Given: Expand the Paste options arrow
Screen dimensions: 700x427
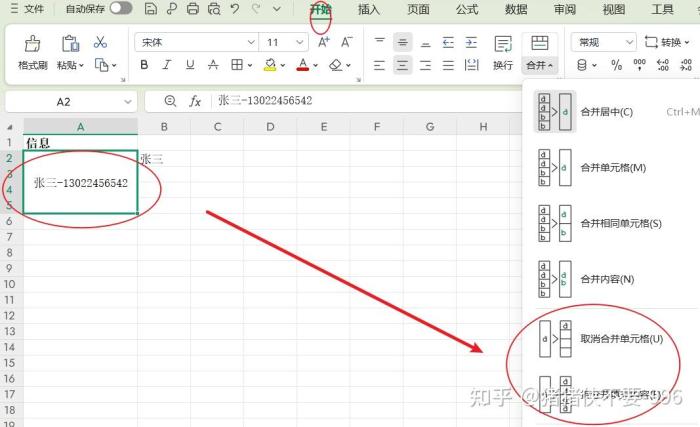Looking at the screenshot, I should (81, 66).
